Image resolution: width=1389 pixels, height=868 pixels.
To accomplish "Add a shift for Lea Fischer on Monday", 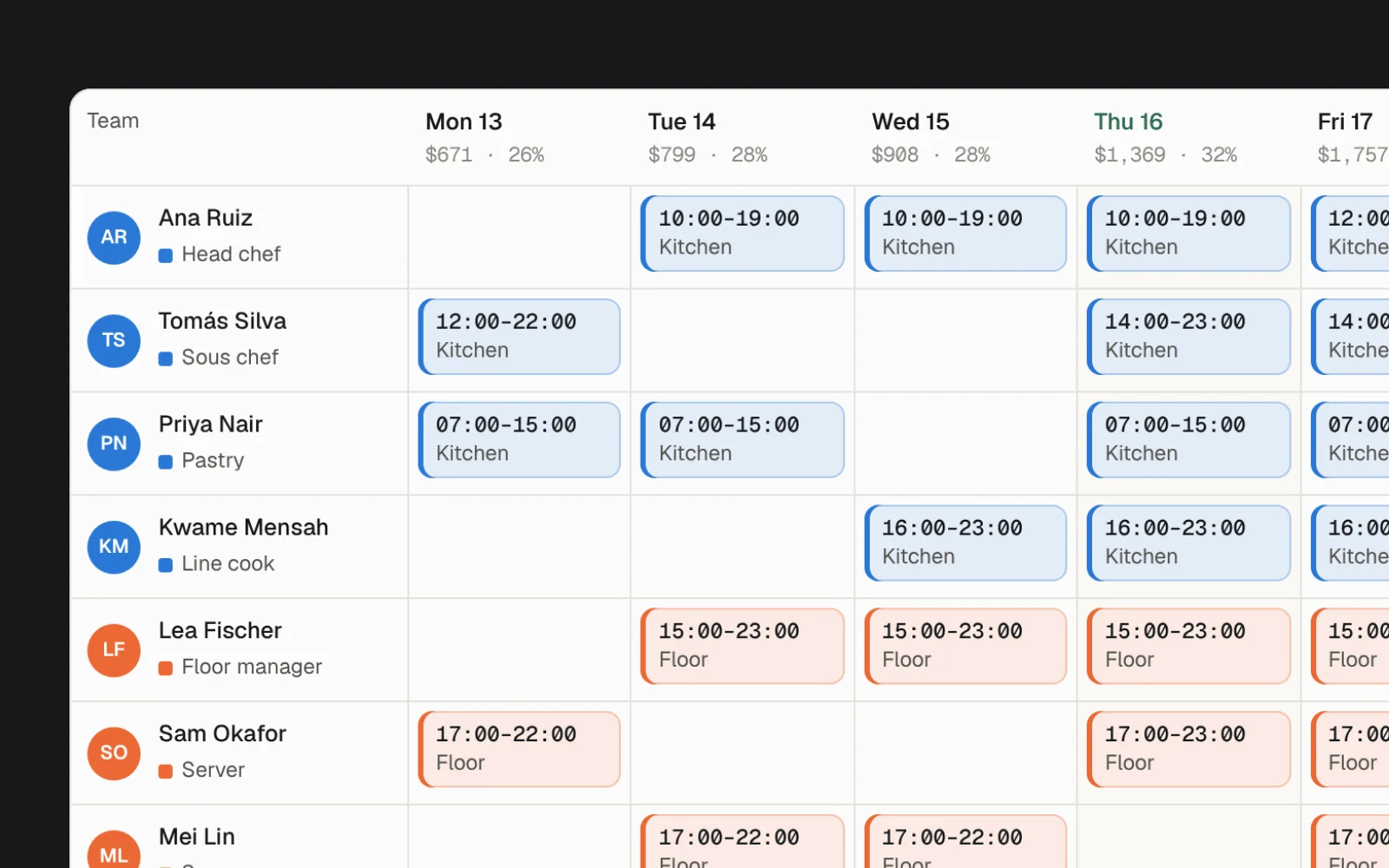I will 519,650.
